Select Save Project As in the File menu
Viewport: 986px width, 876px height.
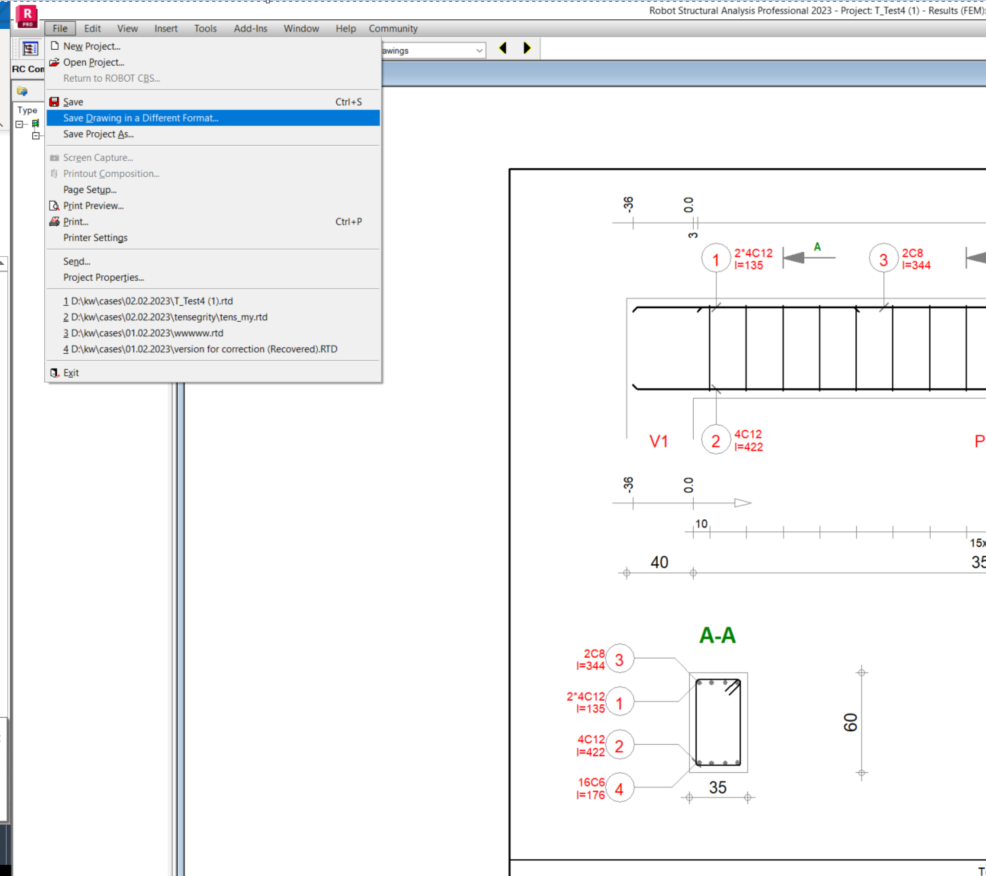click(x=100, y=133)
